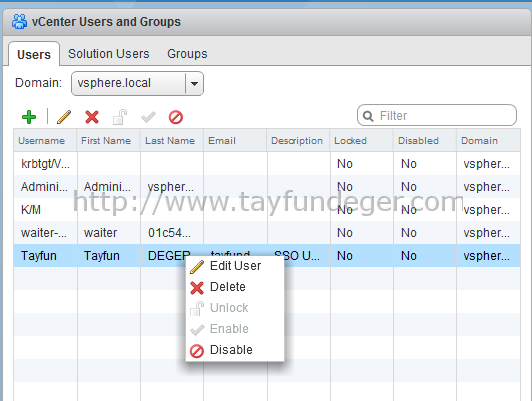Sort by the Disabled column header
Image resolution: width=532 pixels, height=401 pixels.
pos(425,140)
